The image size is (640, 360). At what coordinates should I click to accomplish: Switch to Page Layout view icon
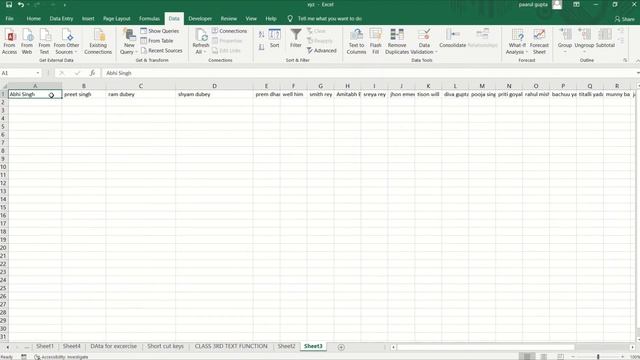544,357
